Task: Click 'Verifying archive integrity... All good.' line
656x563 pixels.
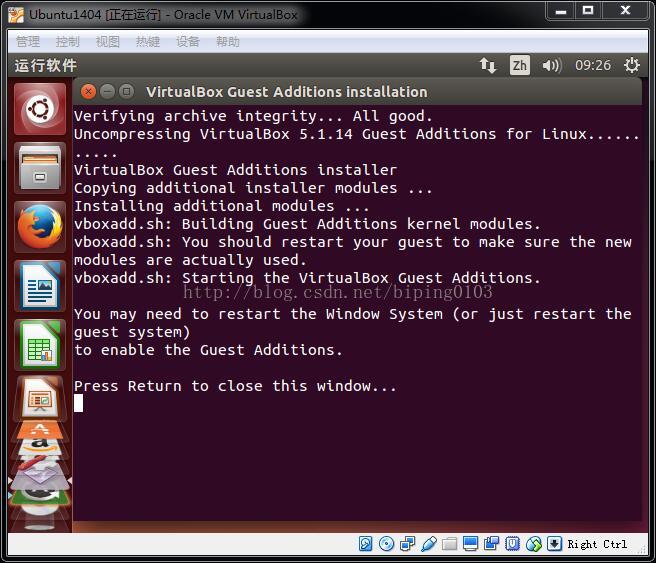Action: (253, 116)
